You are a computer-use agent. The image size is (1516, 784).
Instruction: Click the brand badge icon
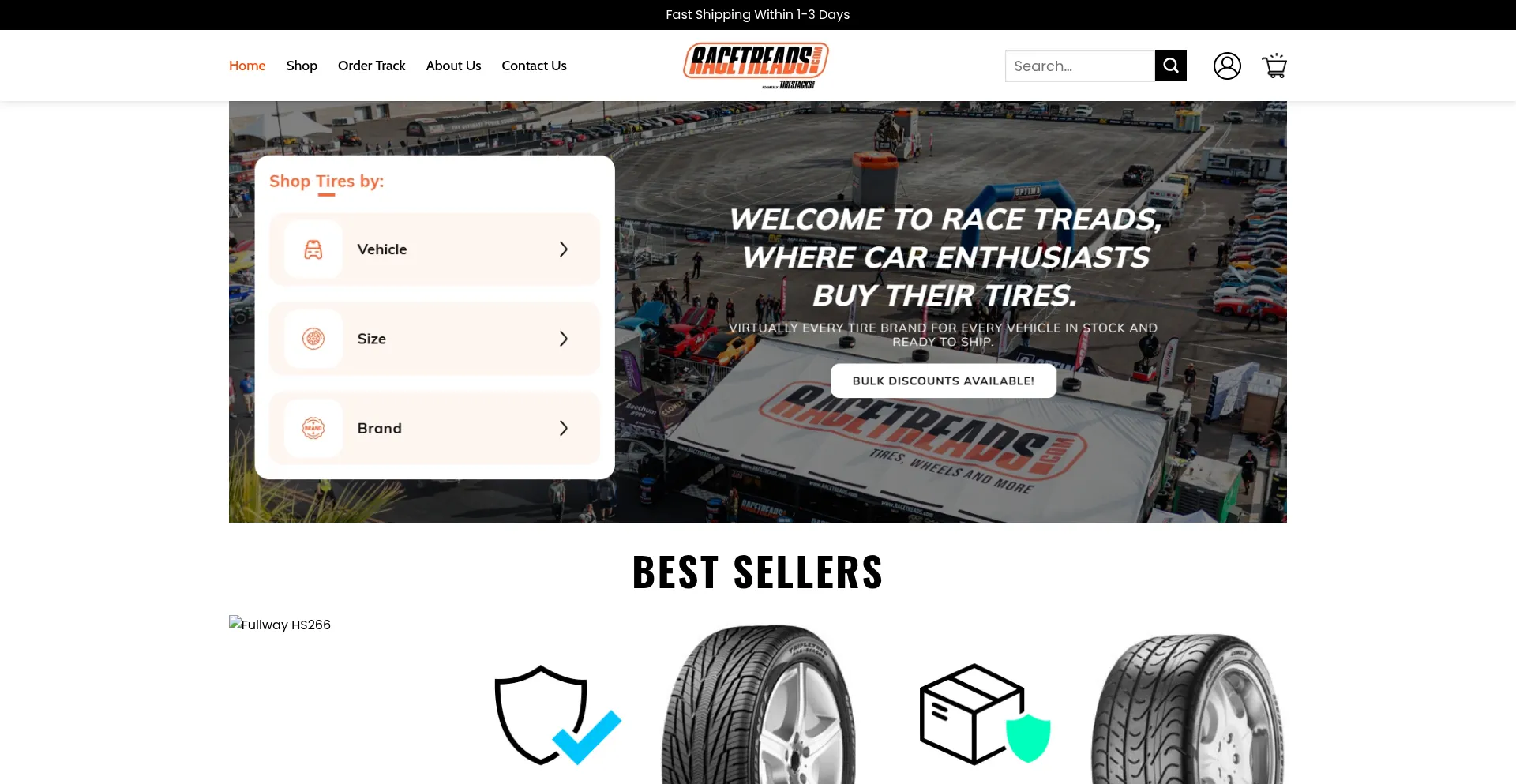313,428
